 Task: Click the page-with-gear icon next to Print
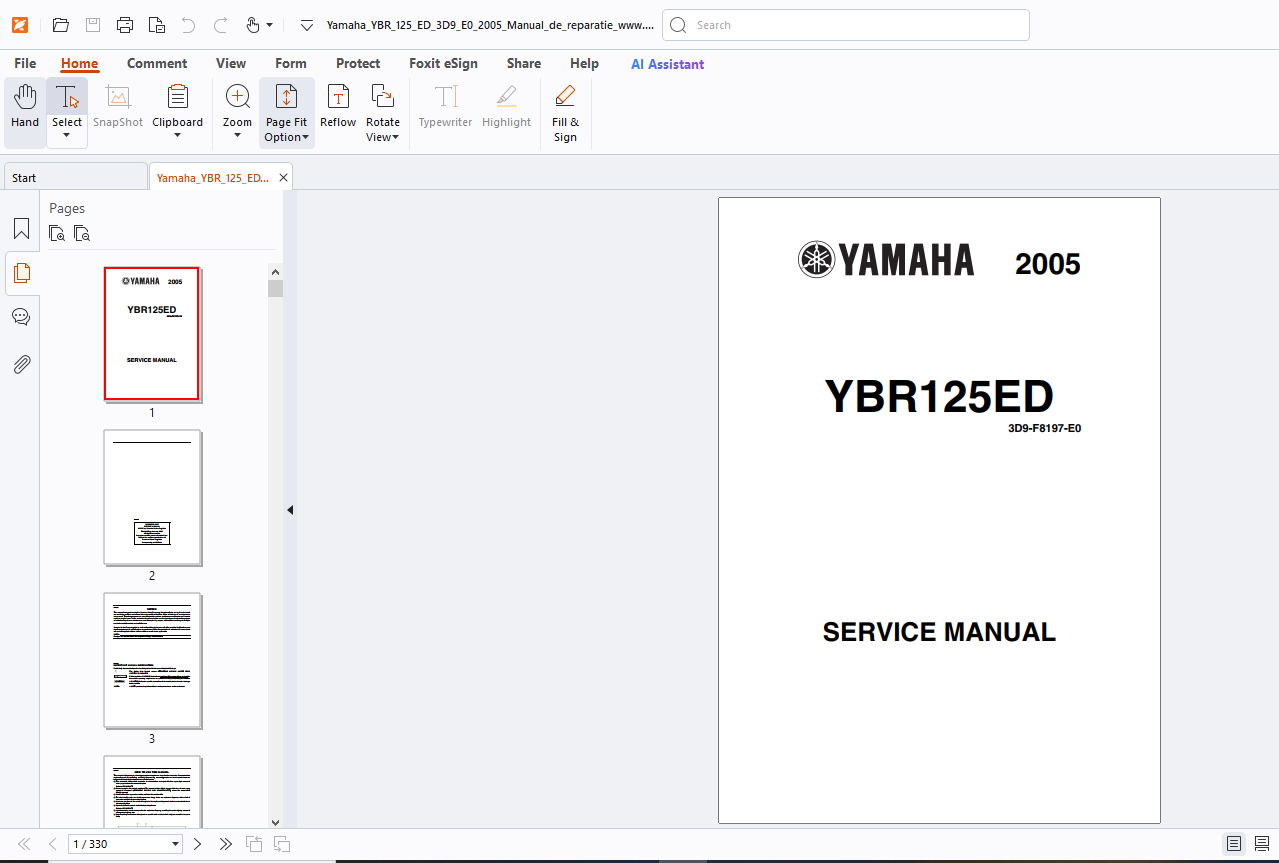(157, 25)
